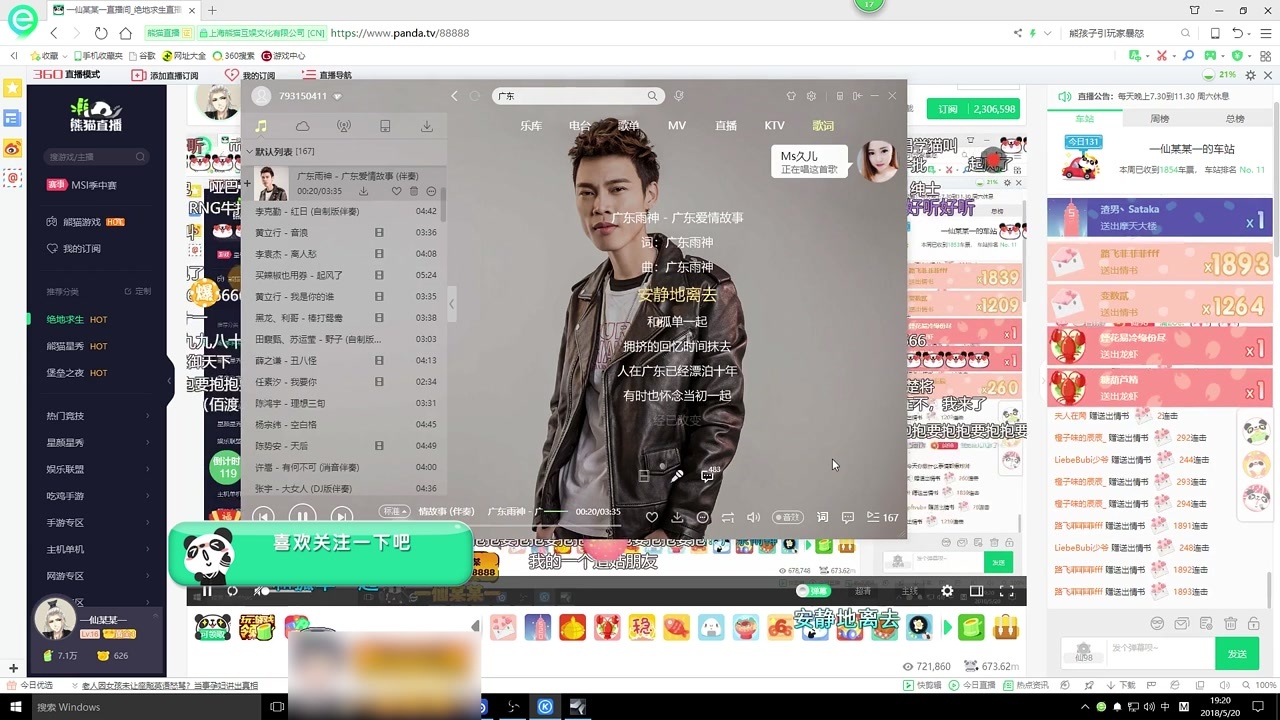Viewport: 1280px width, 720px height.
Task: Click the music search field containing 广东
Action: (x=577, y=96)
